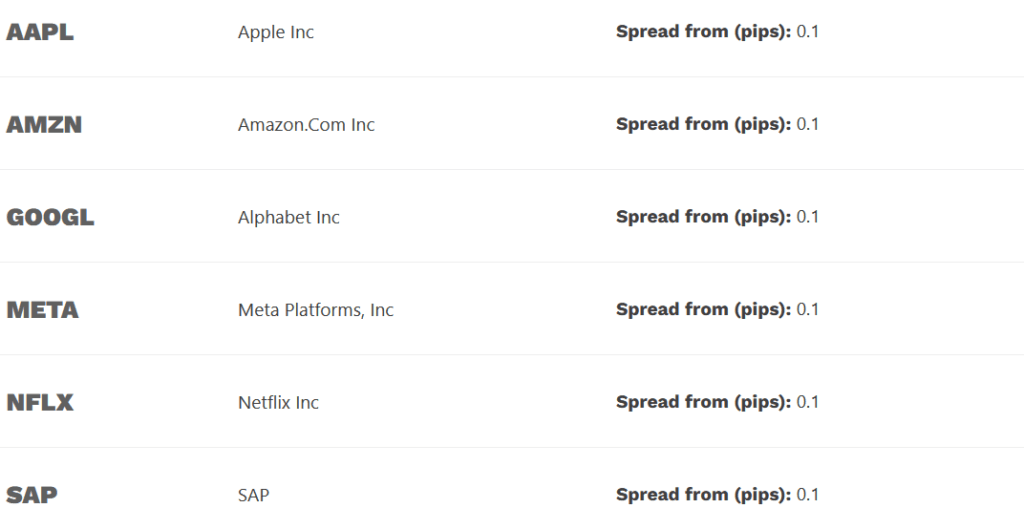Click the META ticker symbol
The height and width of the screenshot is (529, 1024).
click(x=42, y=310)
